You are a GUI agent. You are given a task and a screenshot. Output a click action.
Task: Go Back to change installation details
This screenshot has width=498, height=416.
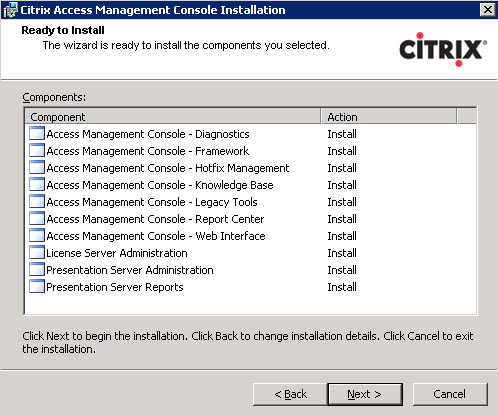point(290,394)
